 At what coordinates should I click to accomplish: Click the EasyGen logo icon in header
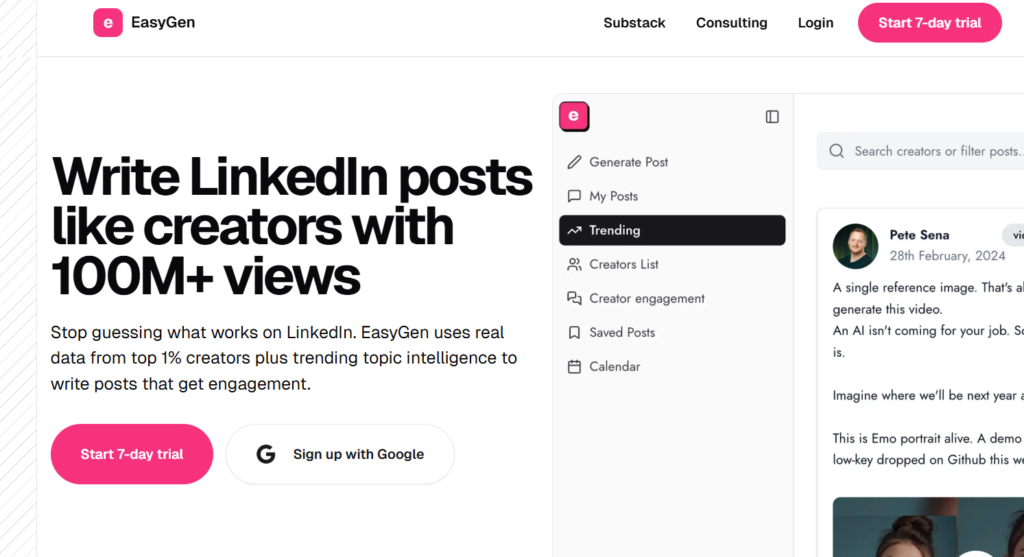click(108, 22)
